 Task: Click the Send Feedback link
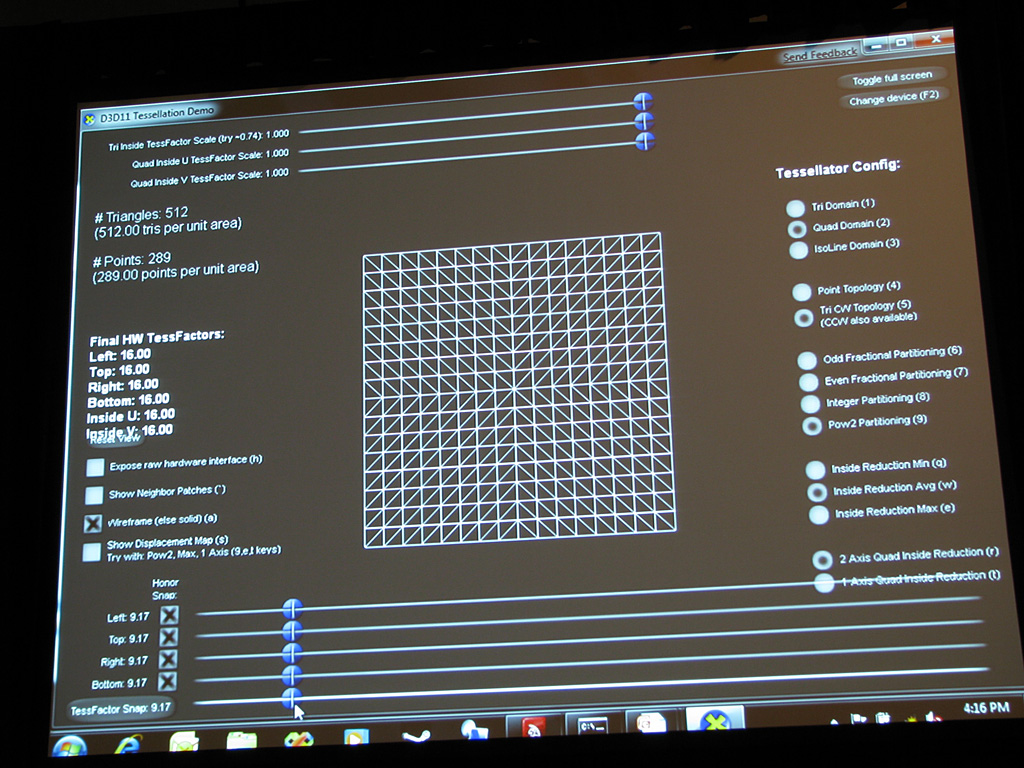pos(820,54)
